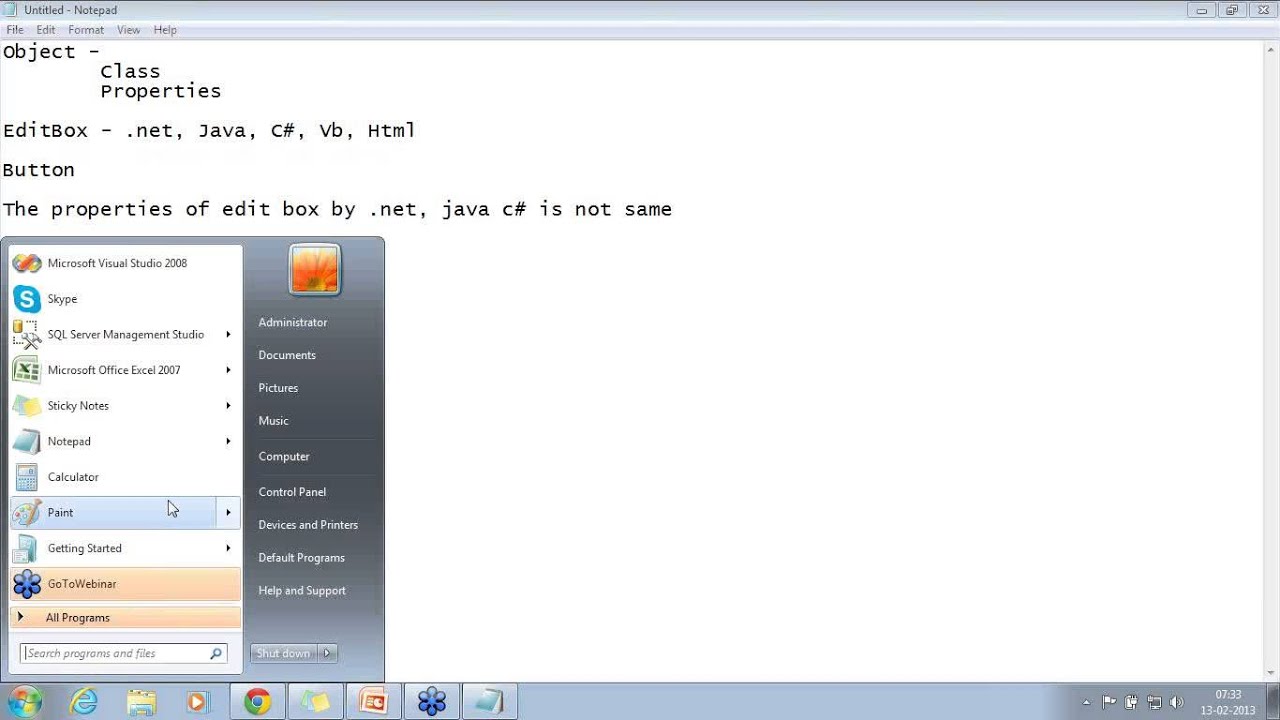This screenshot has width=1280, height=720.
Task: Expand Excel 2007 jump list arrow
Action: point(228,370)
